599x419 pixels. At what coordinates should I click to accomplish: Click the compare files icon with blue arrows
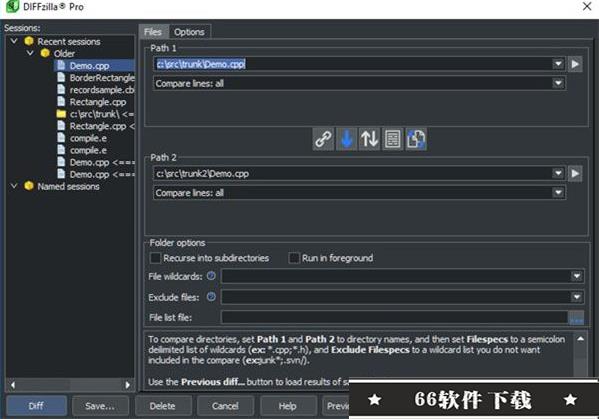click(416, 139)
